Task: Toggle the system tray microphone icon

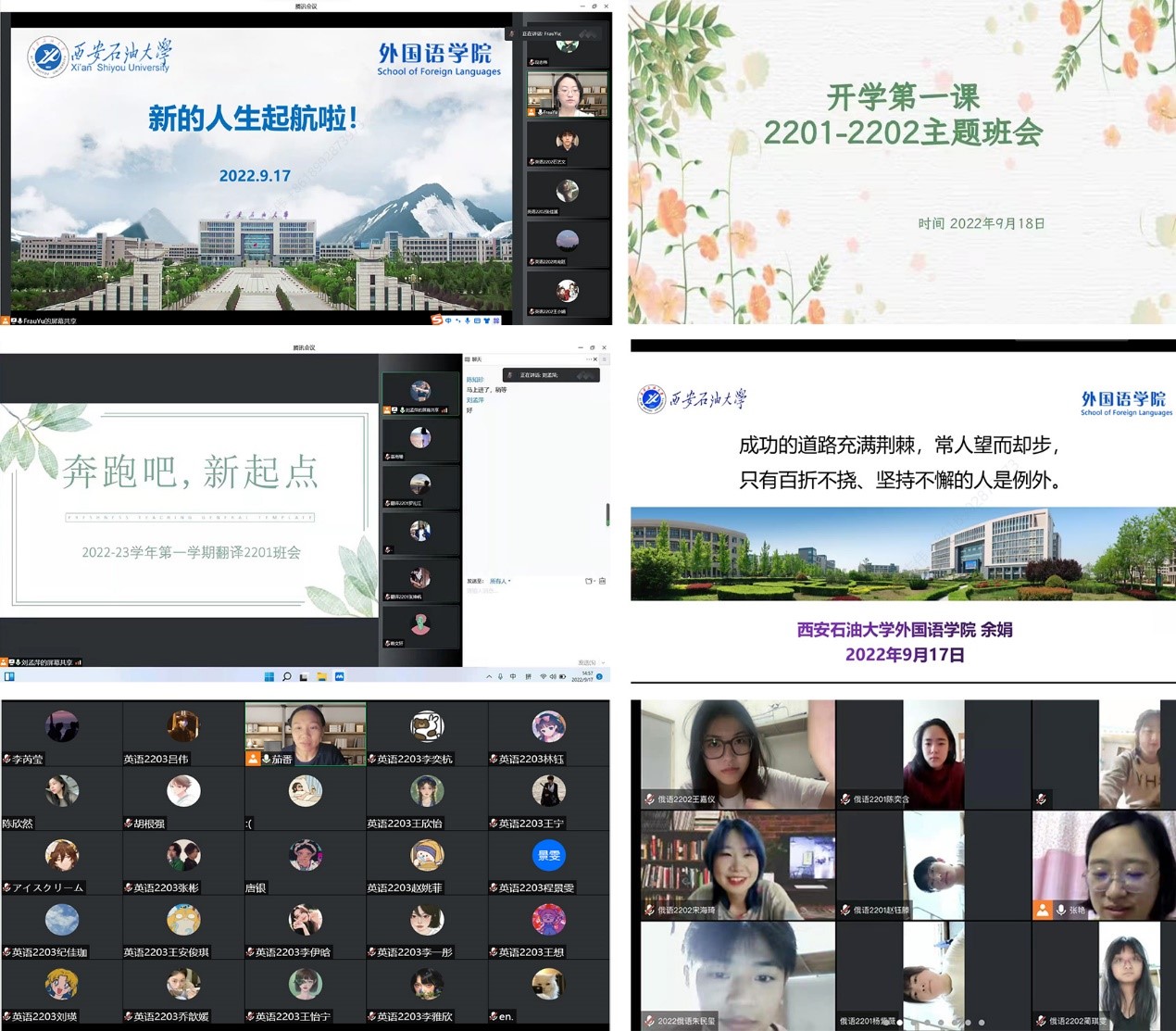Action: pyautogui.click(x=500, y=677)
